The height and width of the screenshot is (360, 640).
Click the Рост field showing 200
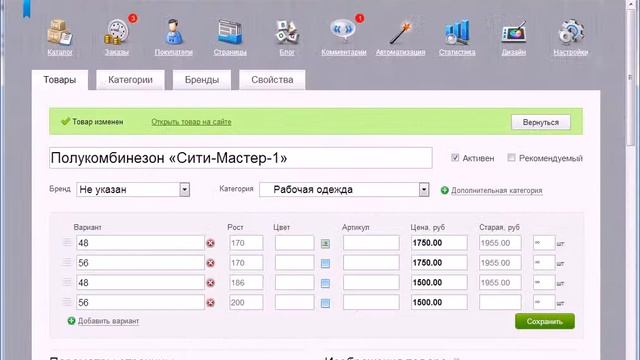(246, 302)
